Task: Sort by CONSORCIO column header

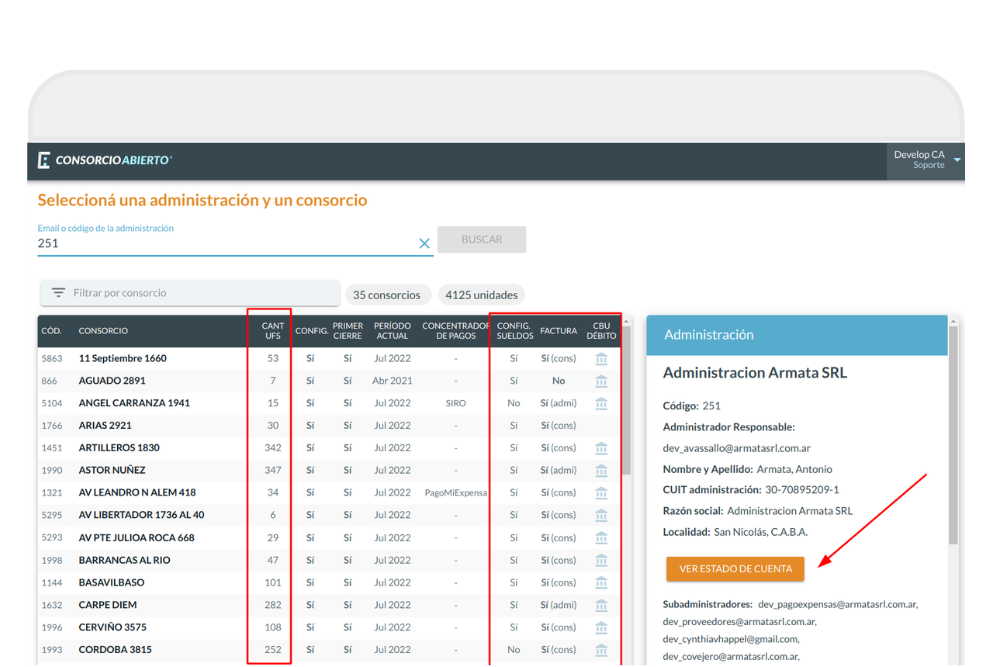Action: point(103,331)
